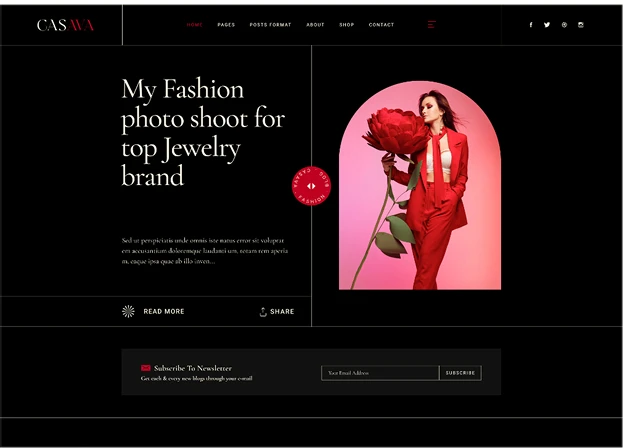This screenshot has height=448, width=623.
Task: Expand the Shop menu
Action: tap(346, 25)
